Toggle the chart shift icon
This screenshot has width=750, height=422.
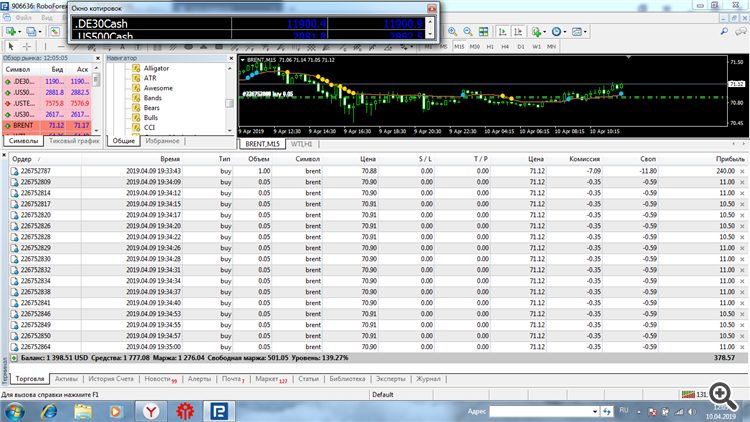point(518,32)
